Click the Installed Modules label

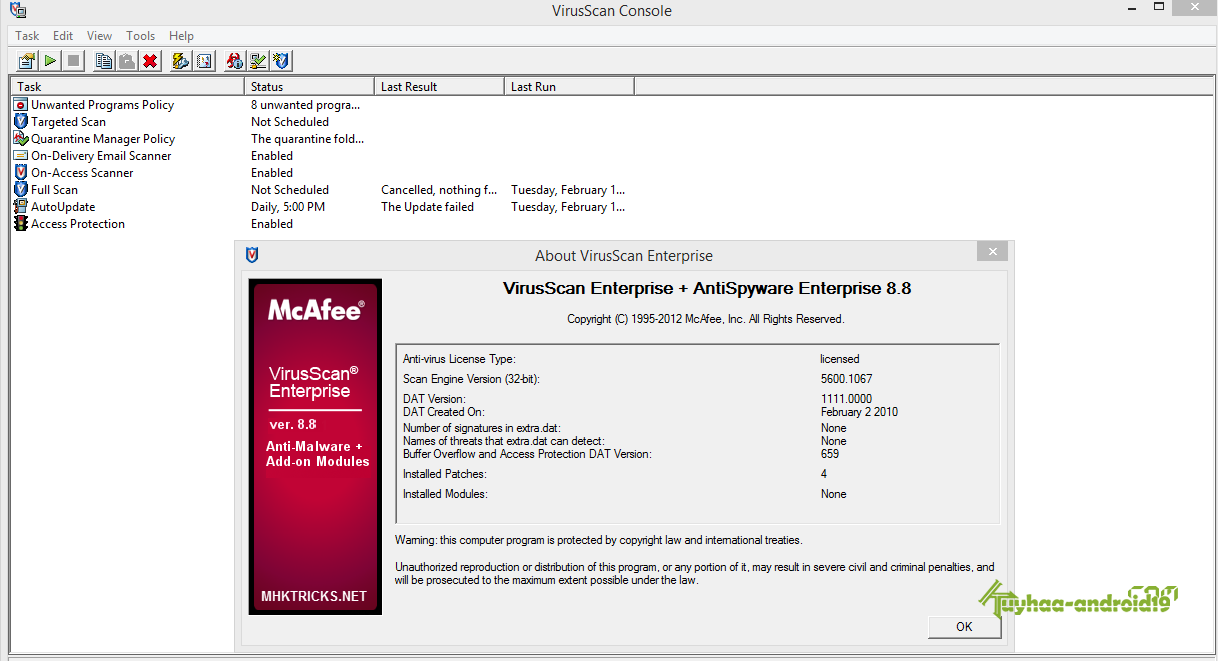(445, 494)
